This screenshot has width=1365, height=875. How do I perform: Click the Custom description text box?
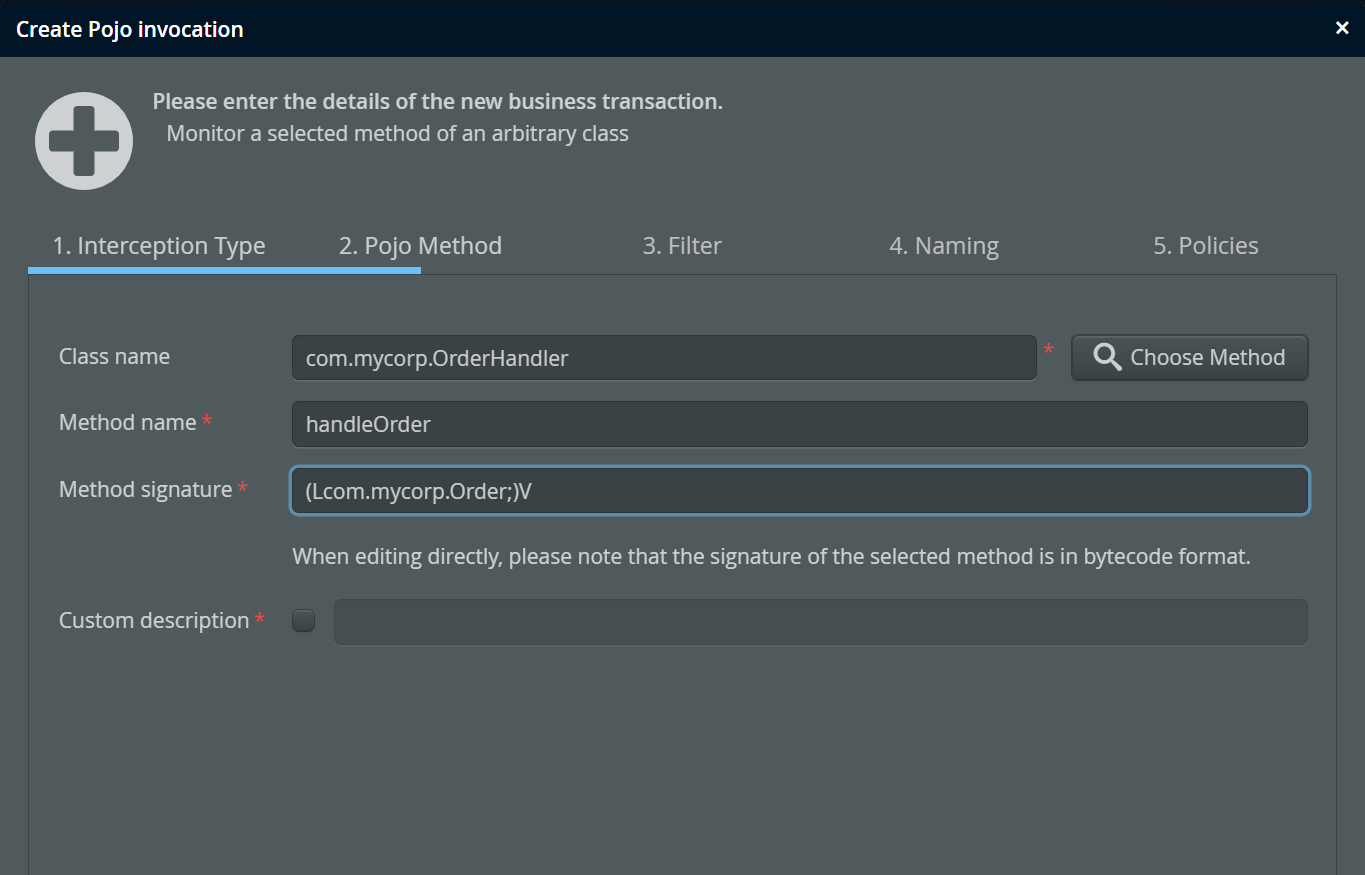pyautogui.click(x=820, y=622)
